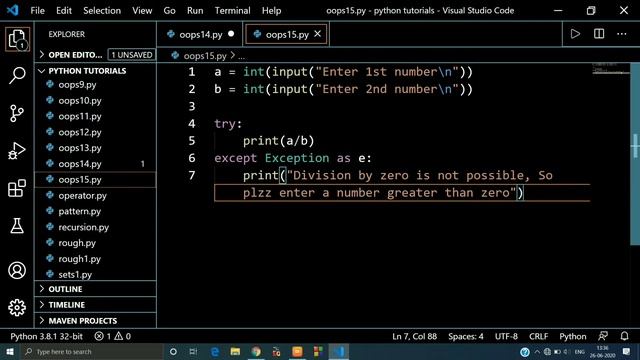Open the Run menu
Viewport: 640px width, 360px height.
[x=195, y=10]
